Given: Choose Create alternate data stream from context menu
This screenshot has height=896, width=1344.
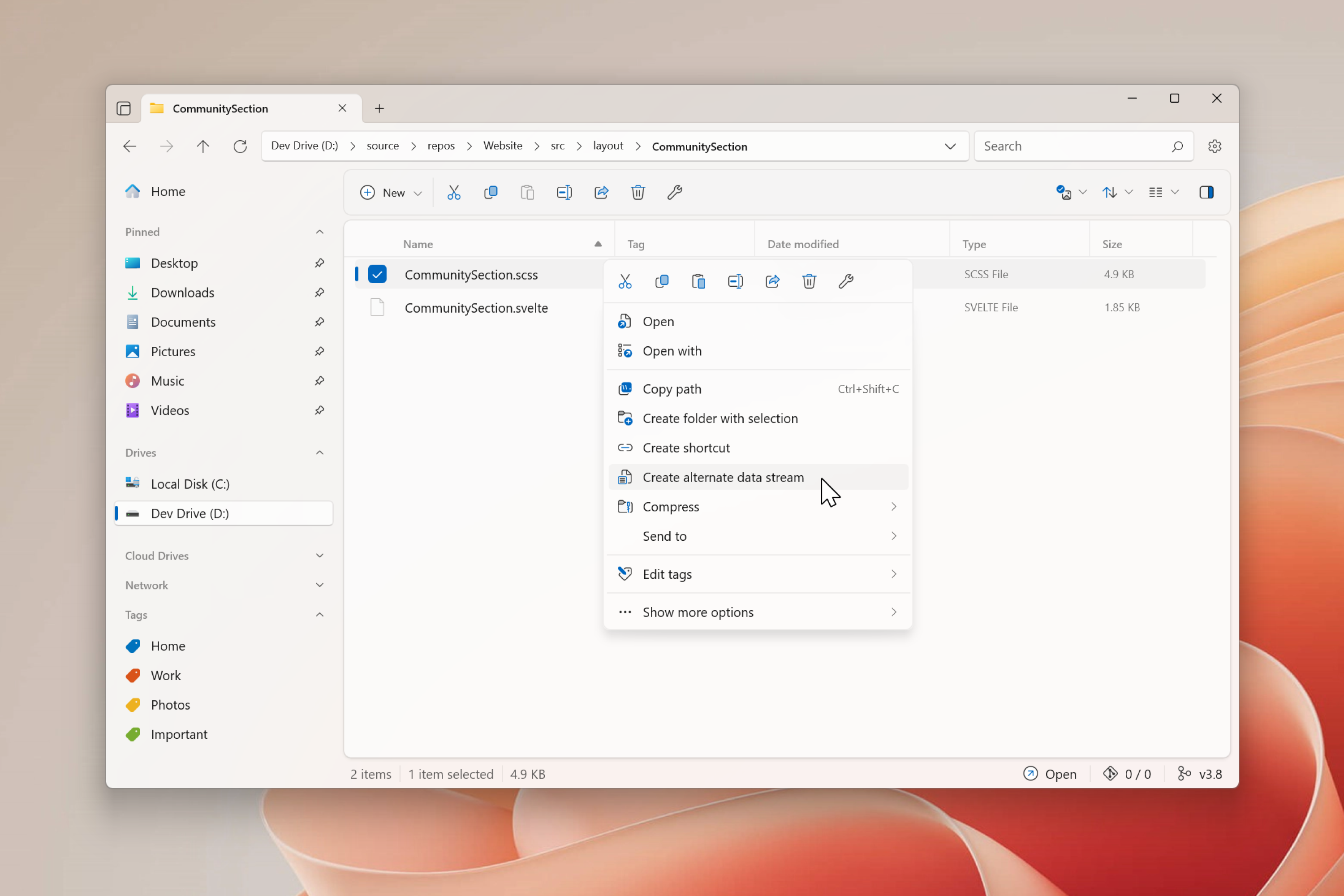Looking at the screenshot, I should (724, 477).
